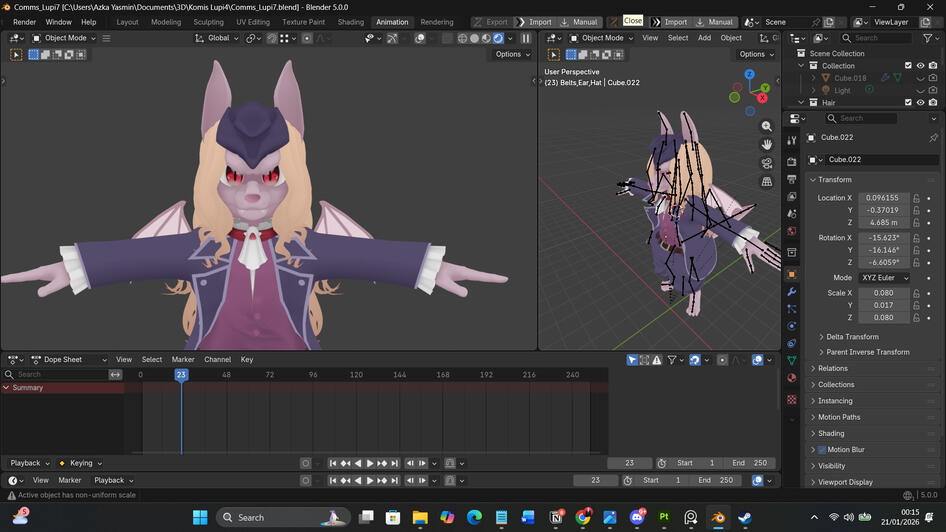The height and width of the screenshot is (532, 946).
Task: Open the Output properties tab
Action: (792, 179)
